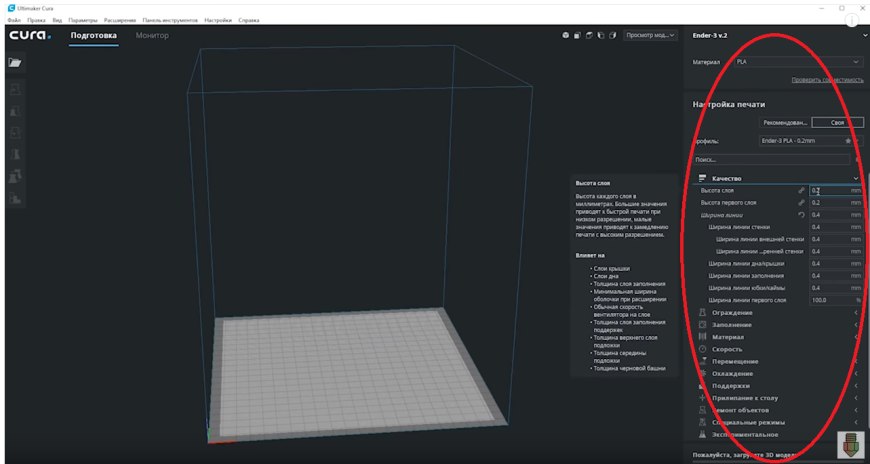The image size is (870, 464).
Task: Expand the Ремонт объектов section
Action: 777,410
